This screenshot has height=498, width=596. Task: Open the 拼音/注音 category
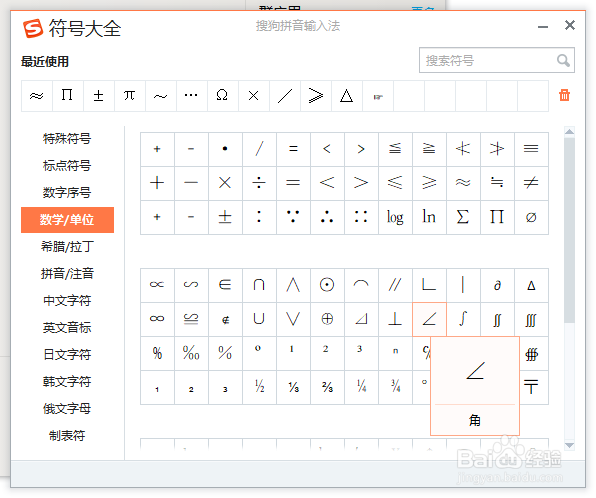(x=67, y=274)
